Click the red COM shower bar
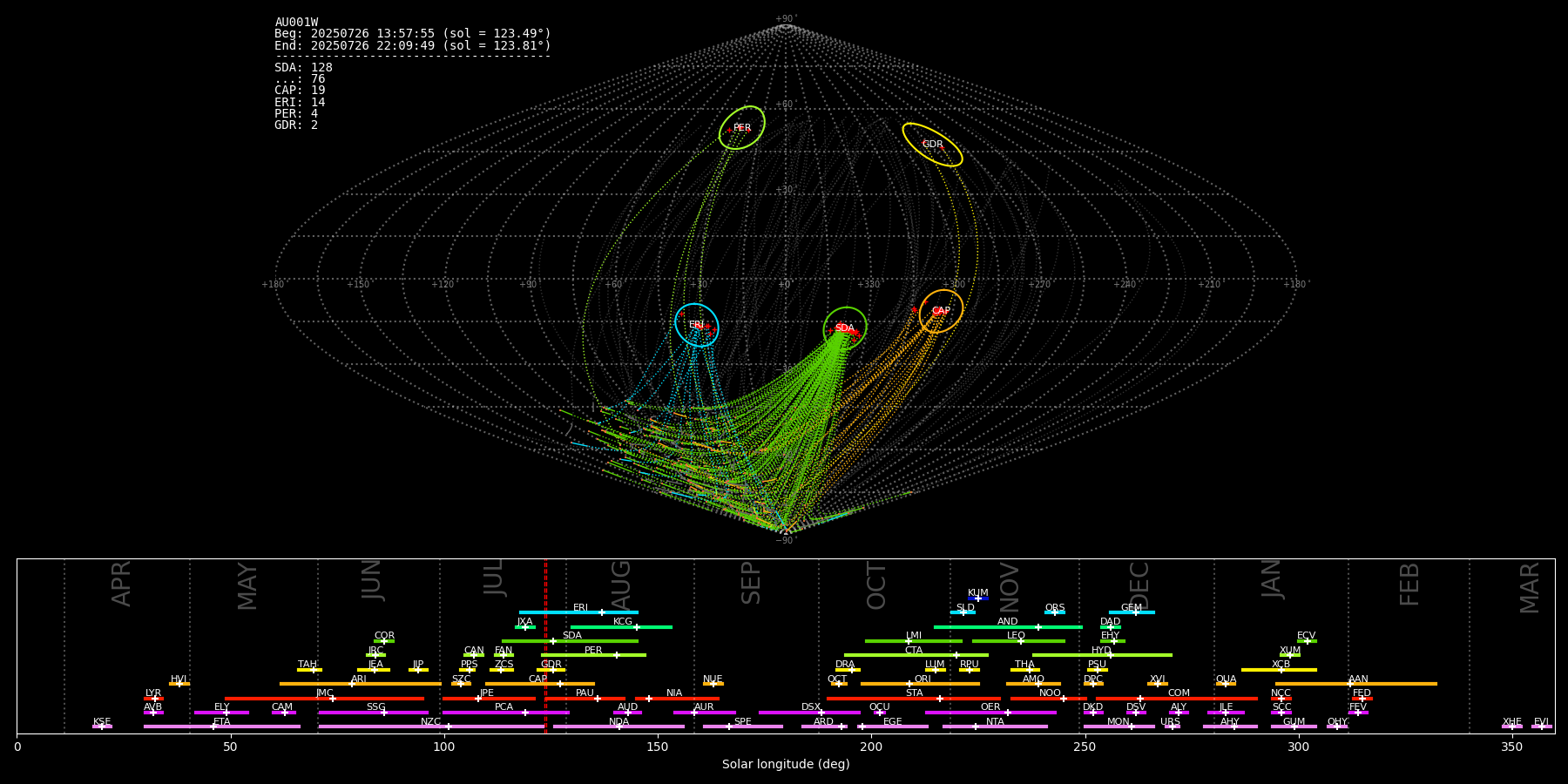This screenshot has height=784, width=1568. pyautogui.click(x=1176, y=699)
